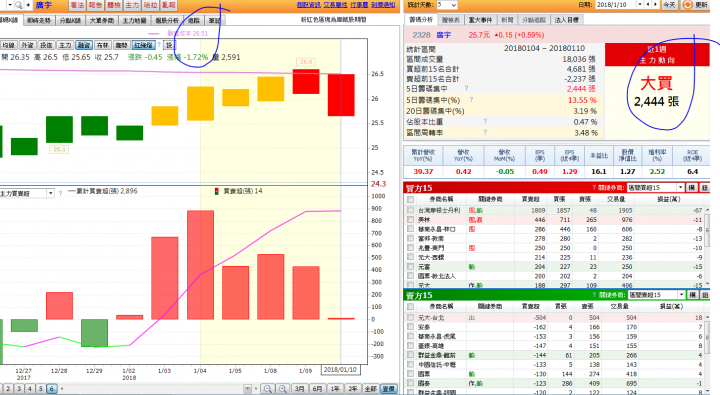
Task: Toggle the 紅綠燈 chart overlay button
Action: (x=143, y=45)
